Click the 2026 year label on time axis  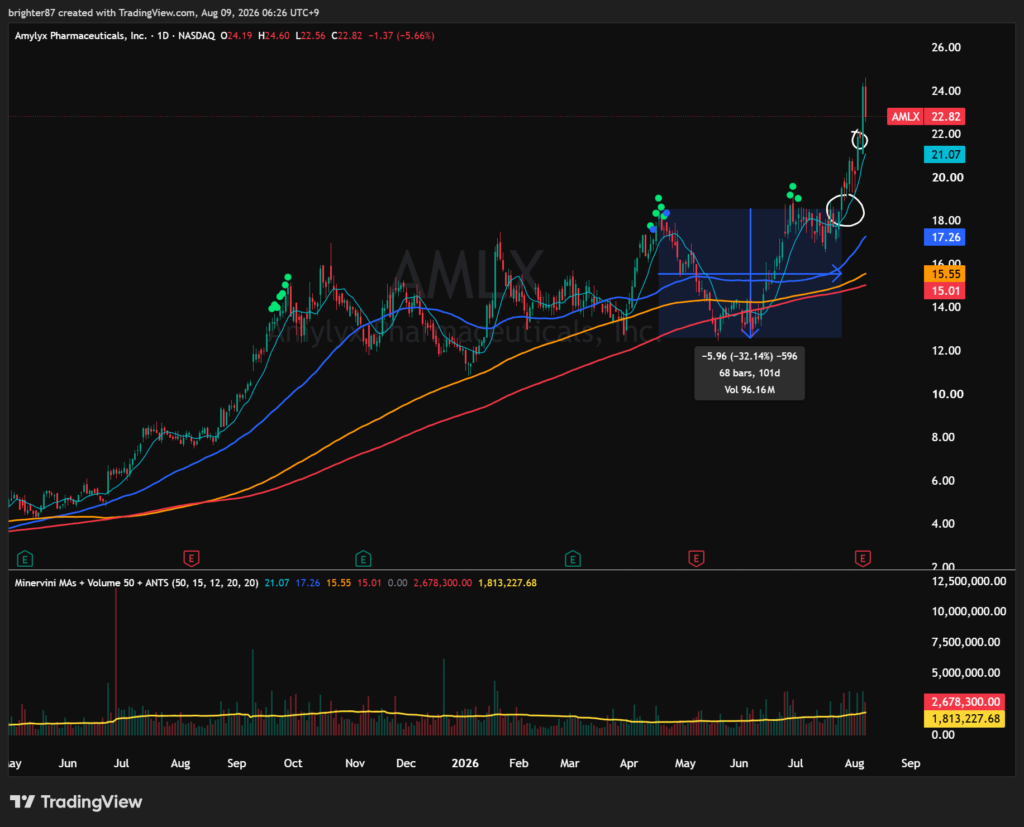click(x=465, y=763)
